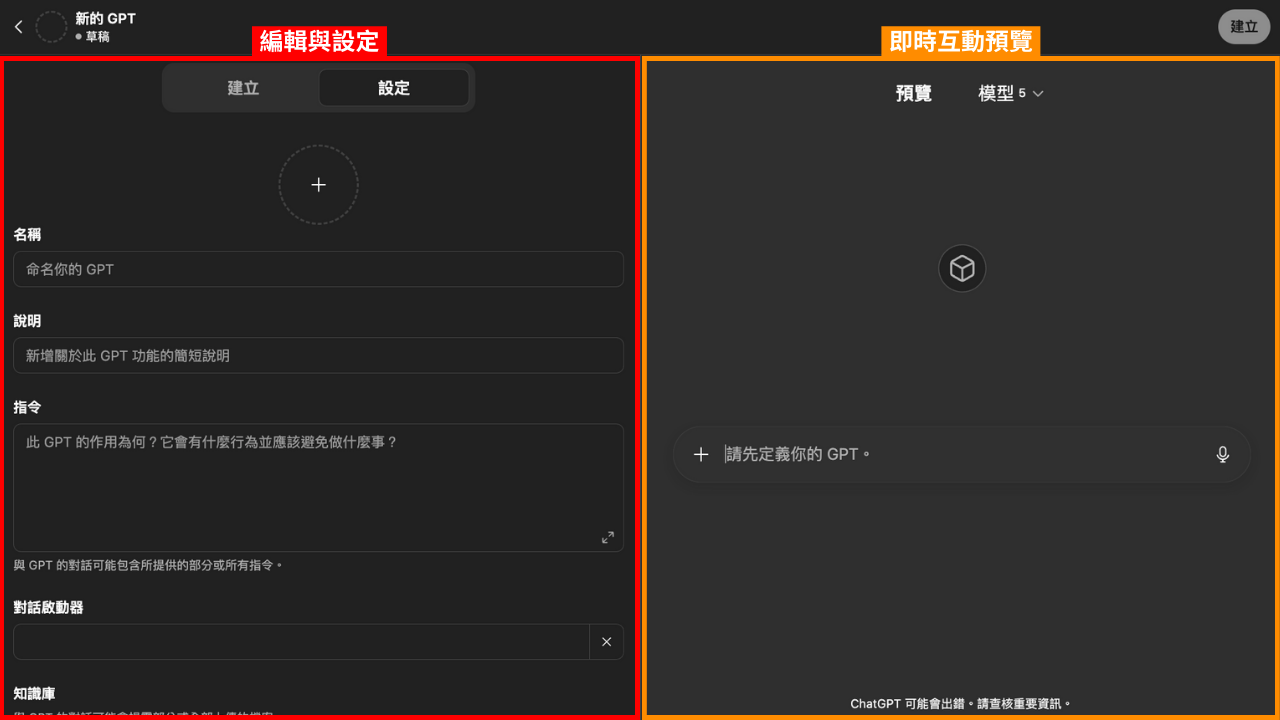Select the 設定 tab

(394, 88)
